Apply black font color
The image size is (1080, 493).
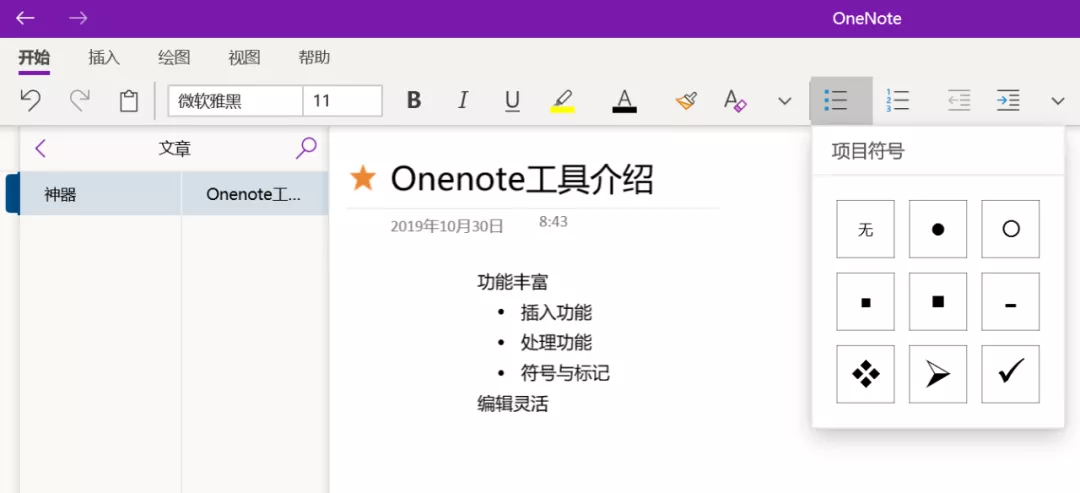click(624, 101)
